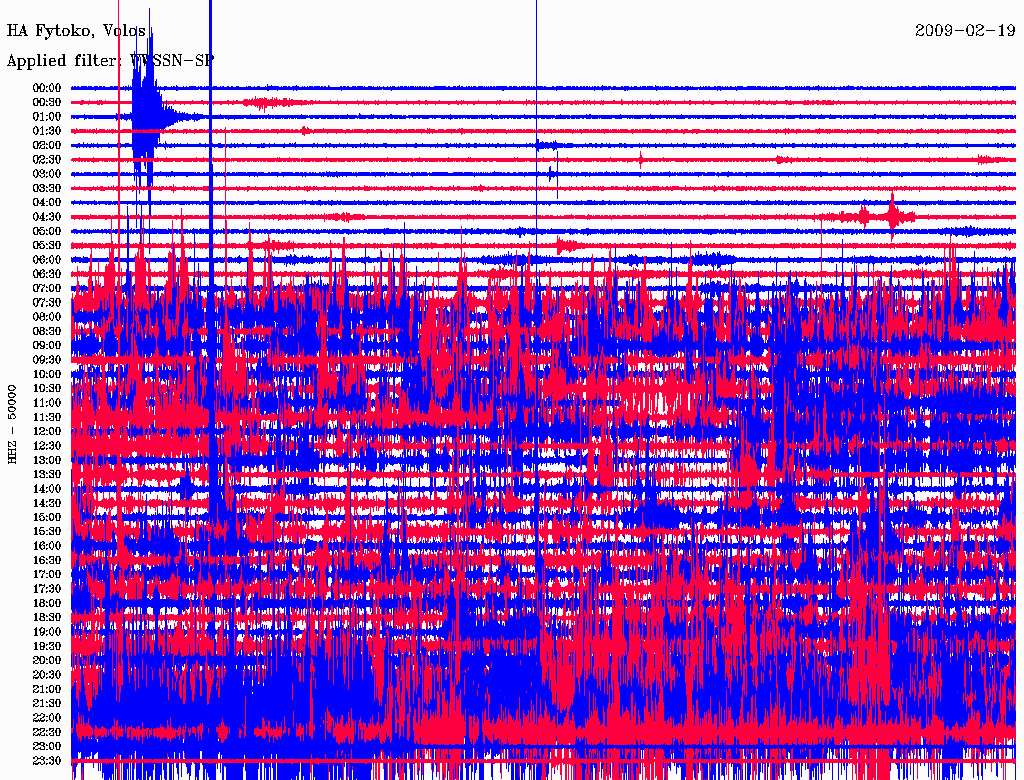Select the 12:30 time label
This screenshot has height=780, width=1024.
(x=47, y=446)
